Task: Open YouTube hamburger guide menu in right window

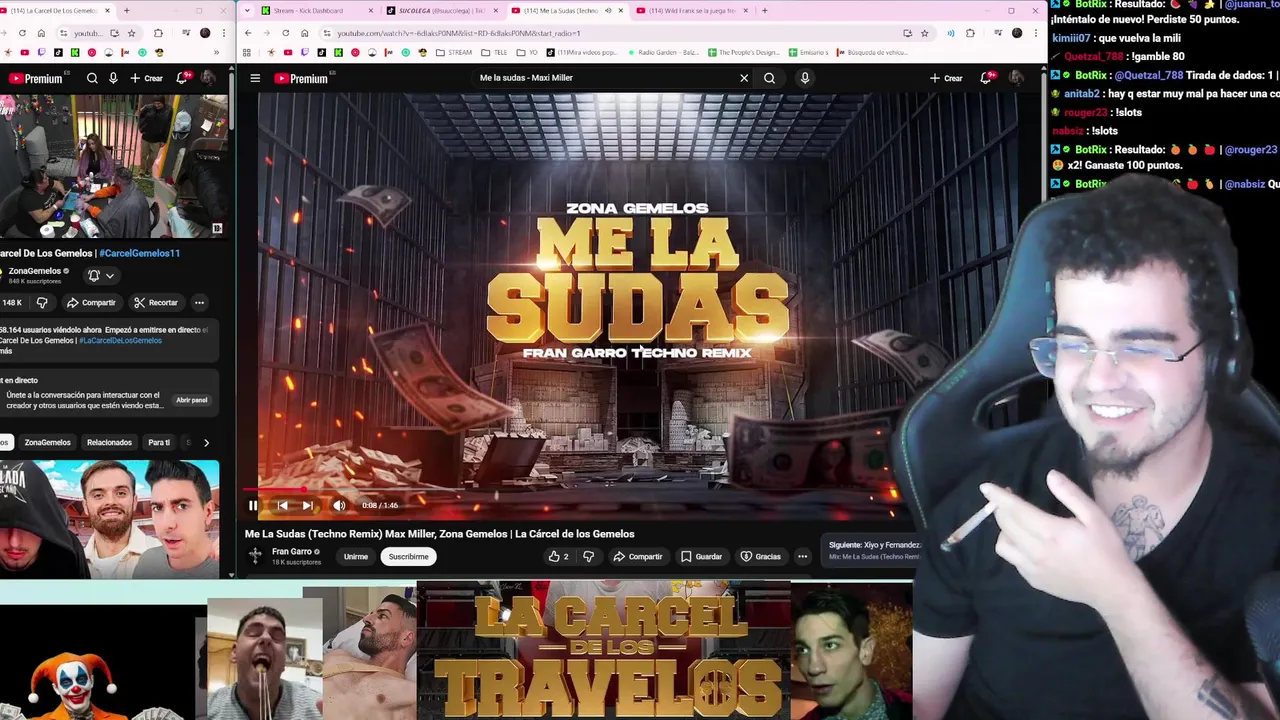Action: [x=255, y=78]
